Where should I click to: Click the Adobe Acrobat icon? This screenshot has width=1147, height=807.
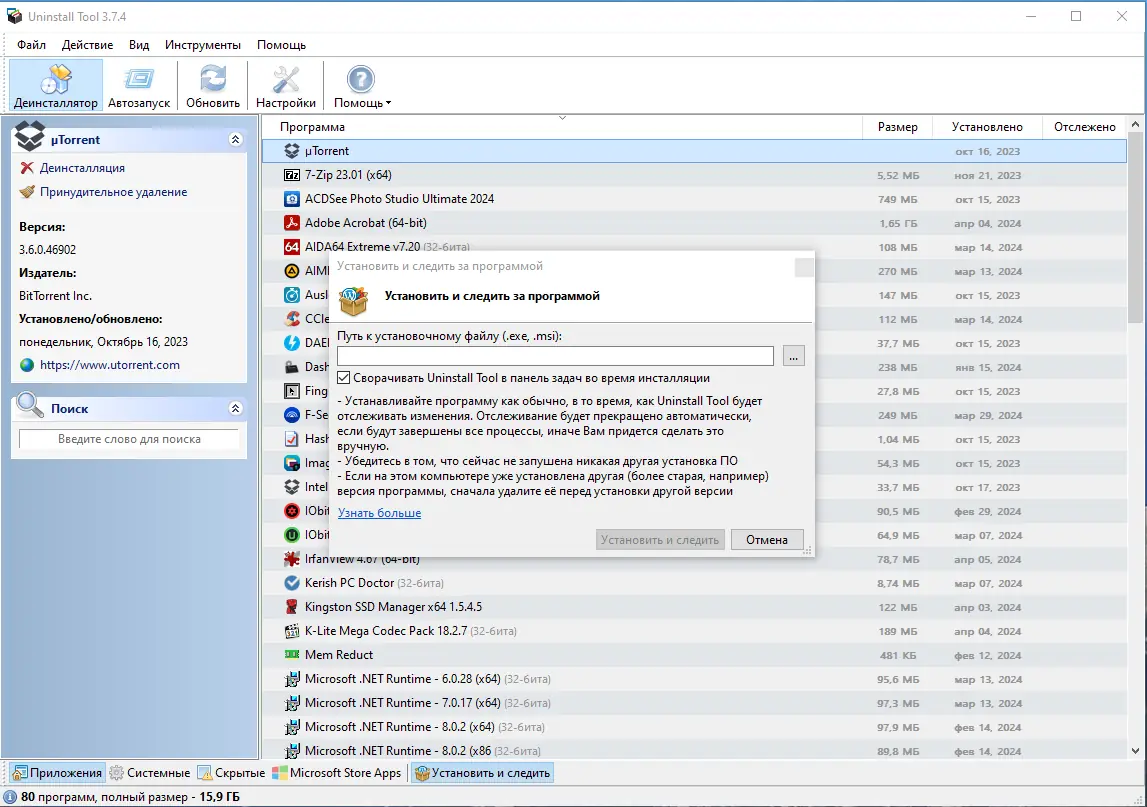[x=292, y=223]
